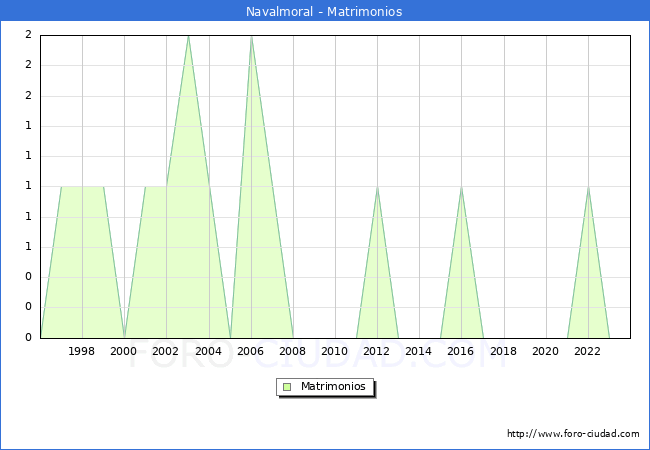
Task: Click the 2010 x-axis label
Action: coord(334,351)
